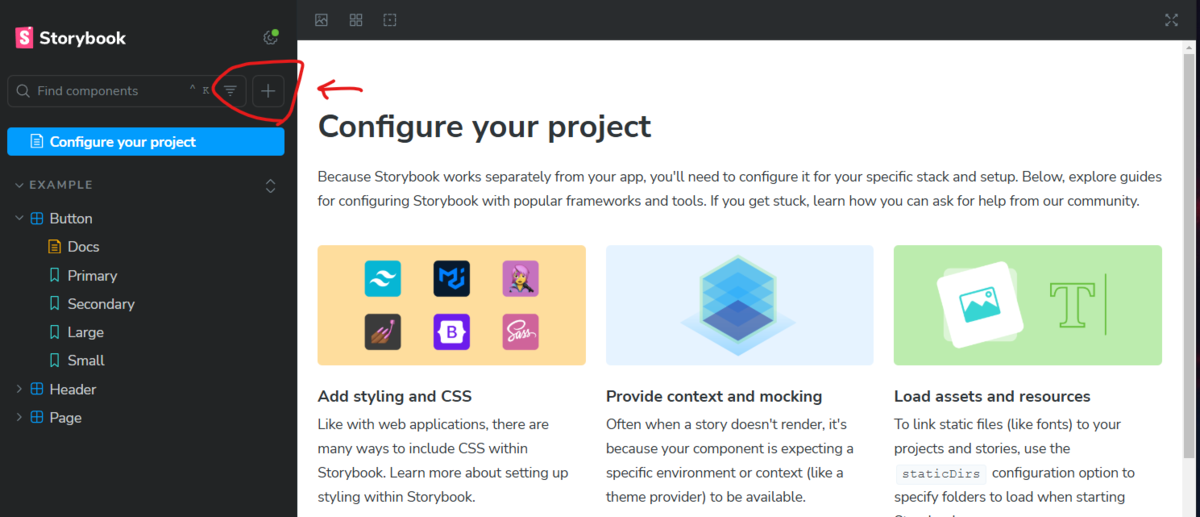
Task: Click the Tailwind CSS logo tile
Action: (x=382, y=278)
